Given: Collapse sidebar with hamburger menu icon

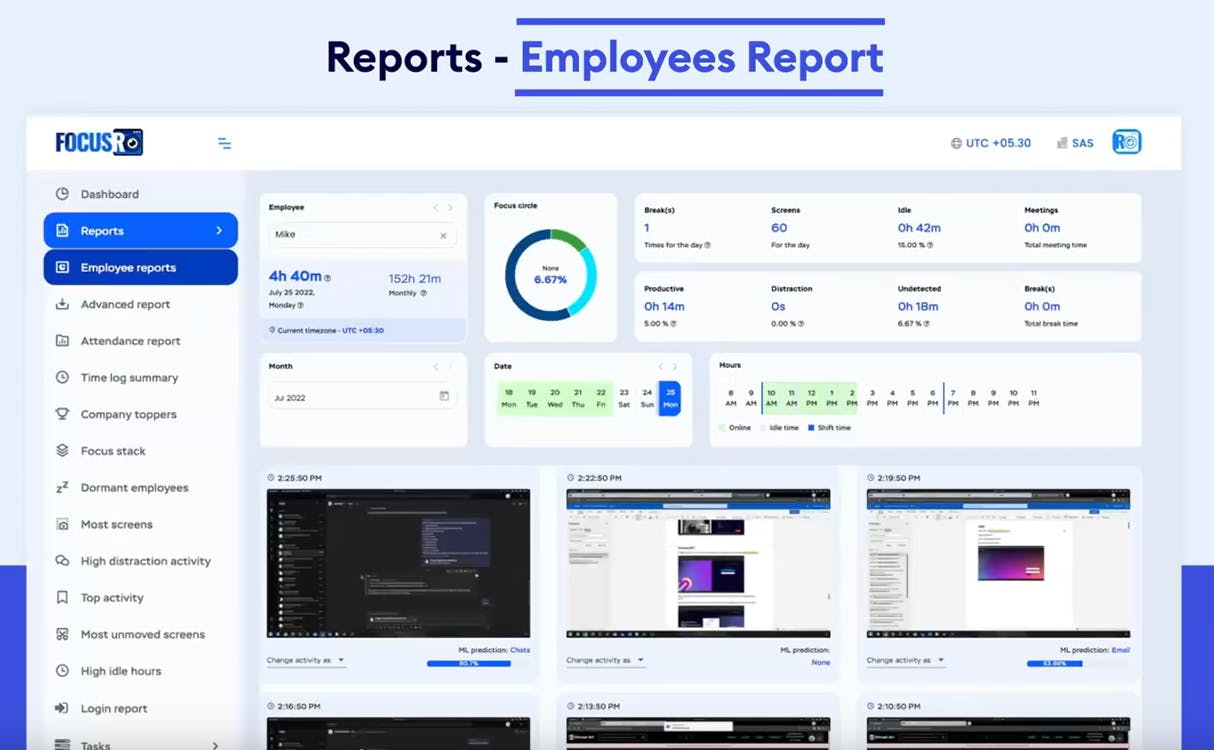Looking at the screenshot, I should pyautogui.click(x=224, y=143).
